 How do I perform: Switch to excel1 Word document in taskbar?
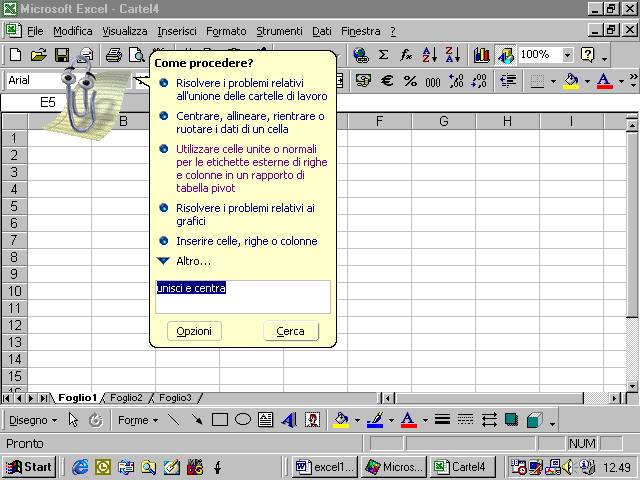(x=325, y=467)
